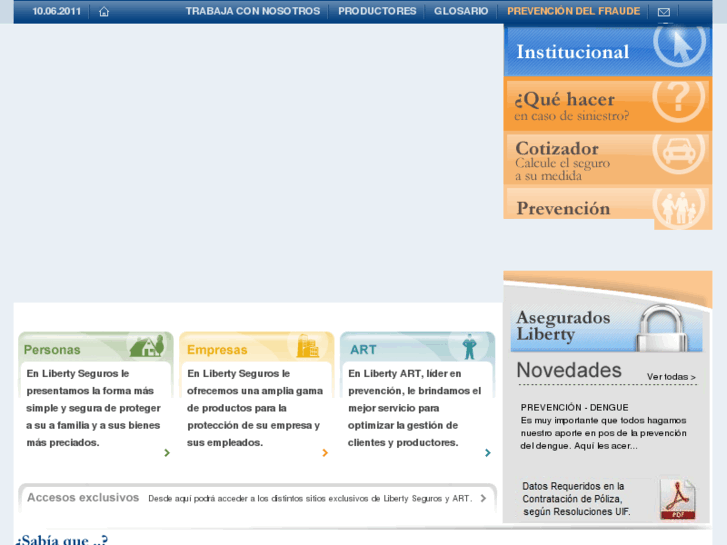Click the Empresas description text
The image size is (727, 545).
pyautogui.click(x=255, y=408)
